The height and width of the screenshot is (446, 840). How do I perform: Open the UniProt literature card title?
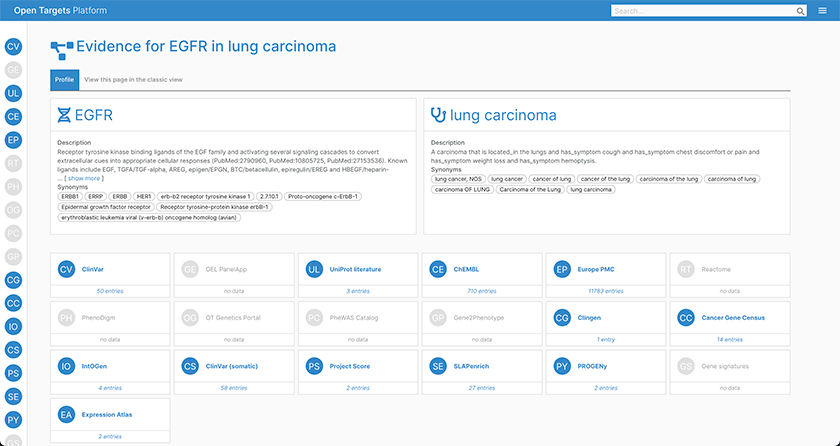click(355, 269)
